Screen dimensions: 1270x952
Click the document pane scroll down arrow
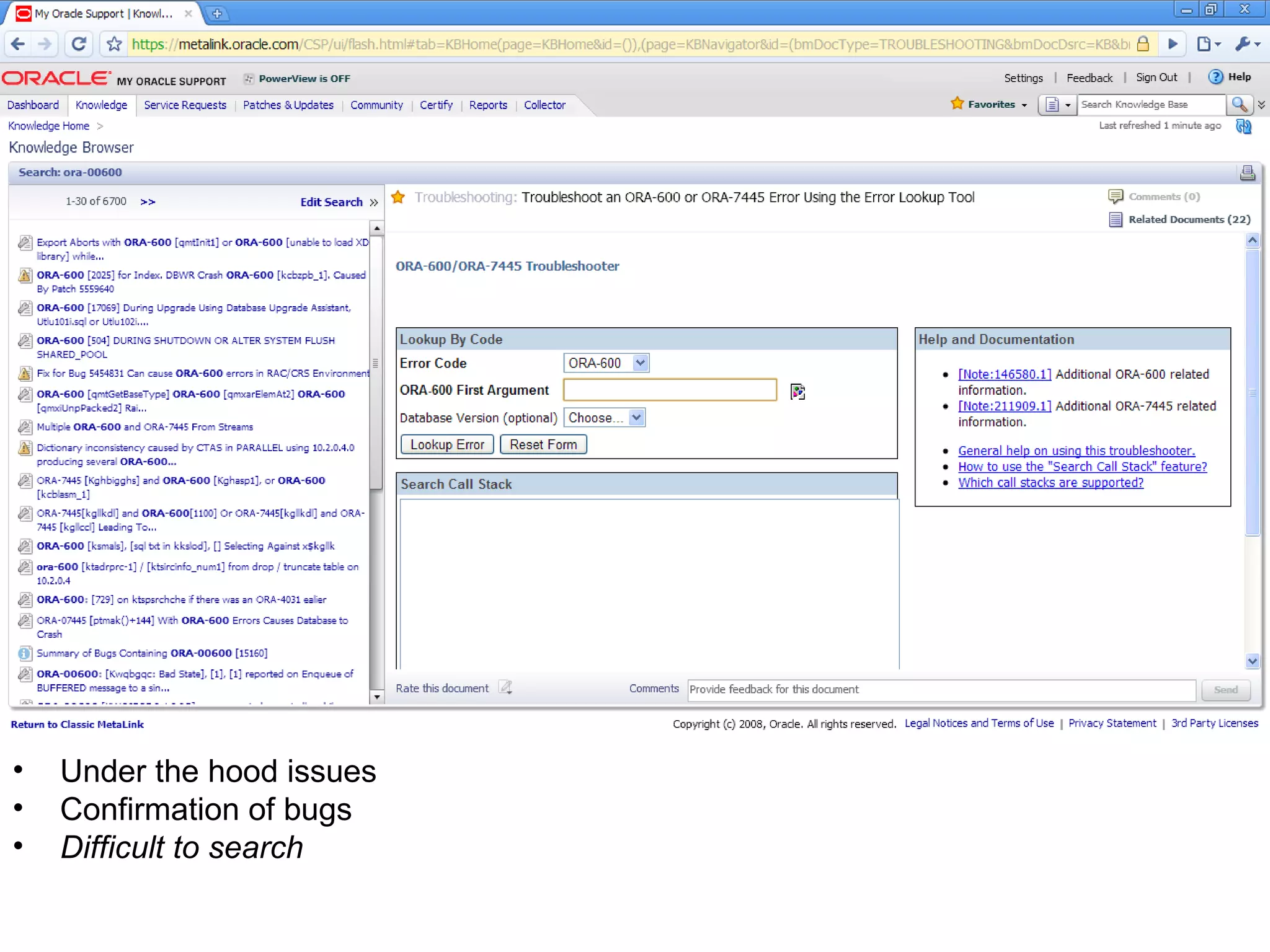pos(1253,661)
